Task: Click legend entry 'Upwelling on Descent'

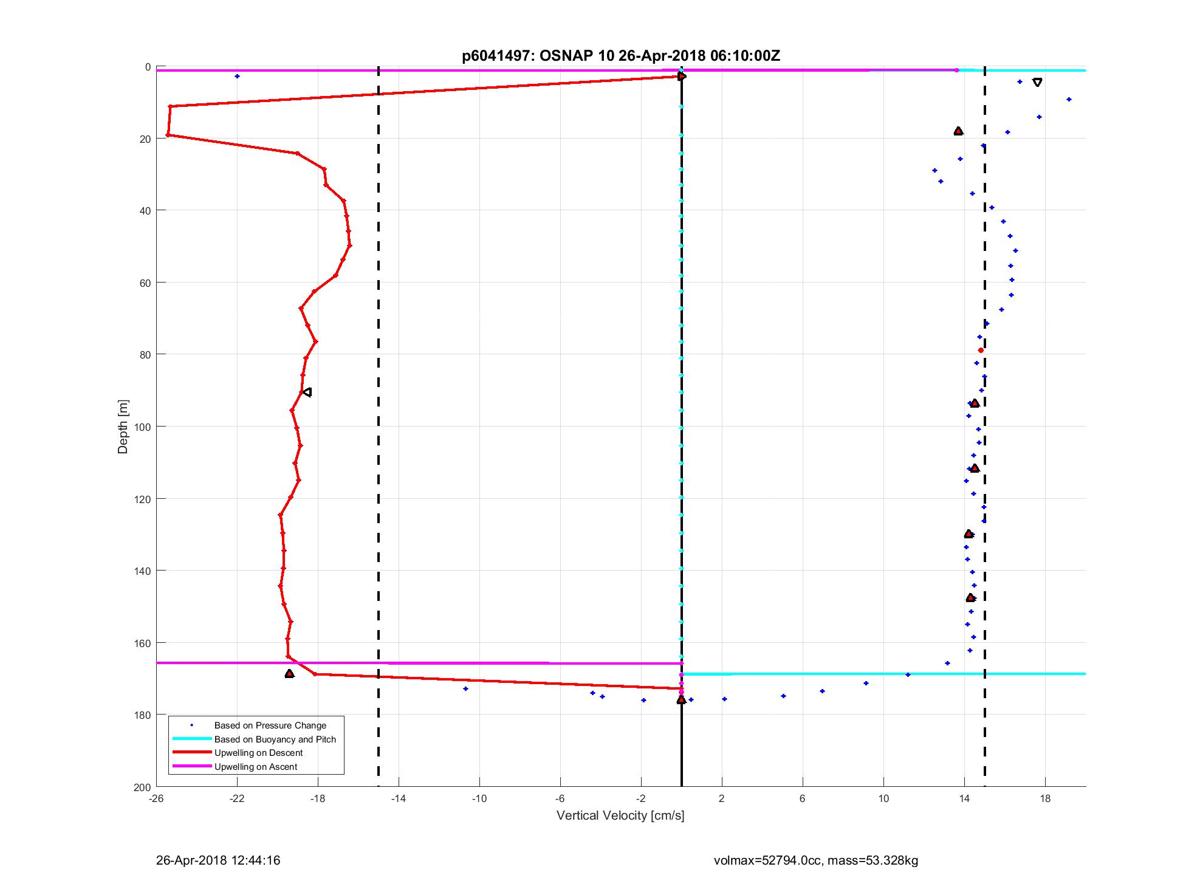Action: click(259, 753)
